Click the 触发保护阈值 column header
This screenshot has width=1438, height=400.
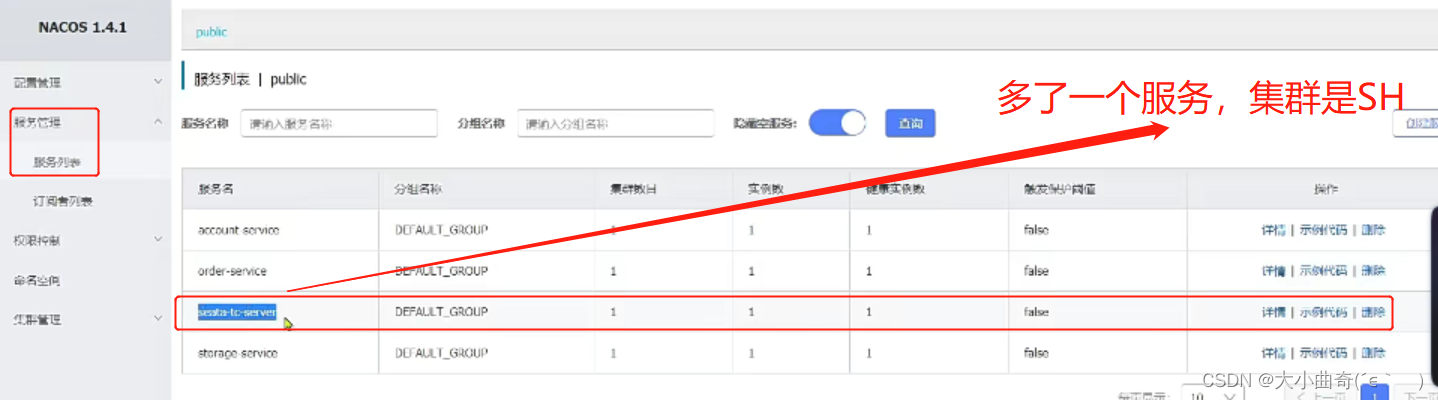(x=1060, y=189)
